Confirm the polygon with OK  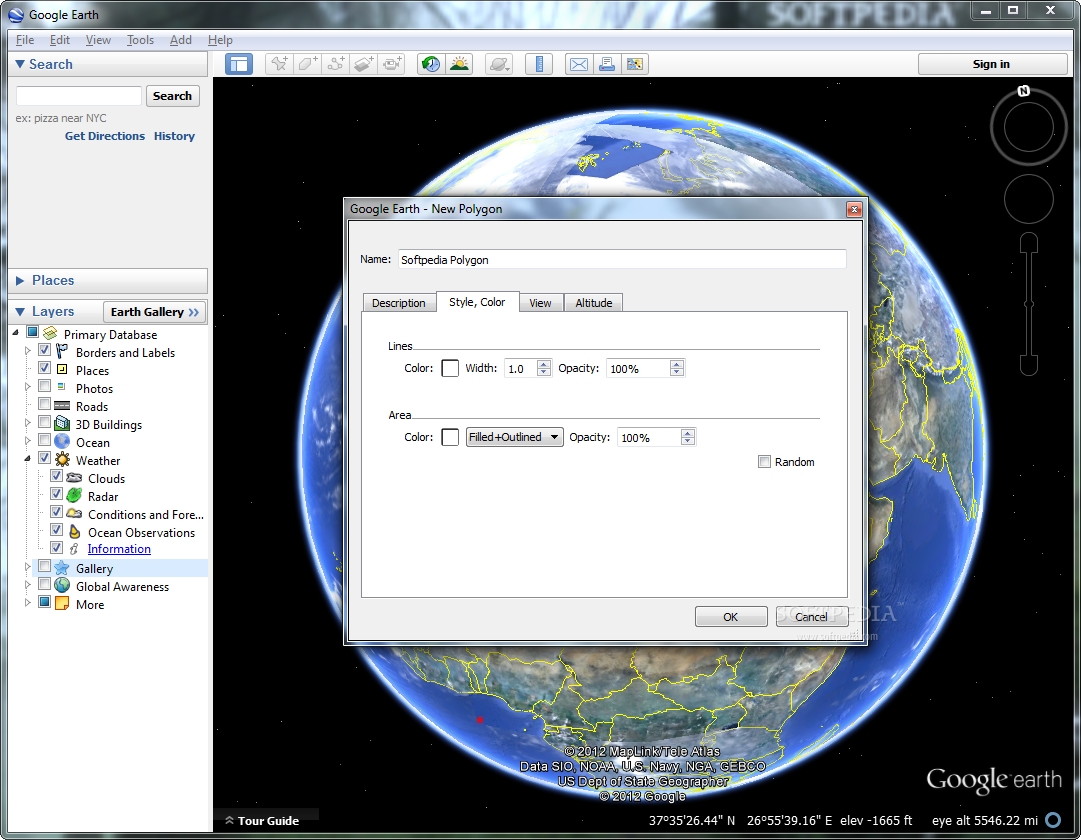coord(731,617)
